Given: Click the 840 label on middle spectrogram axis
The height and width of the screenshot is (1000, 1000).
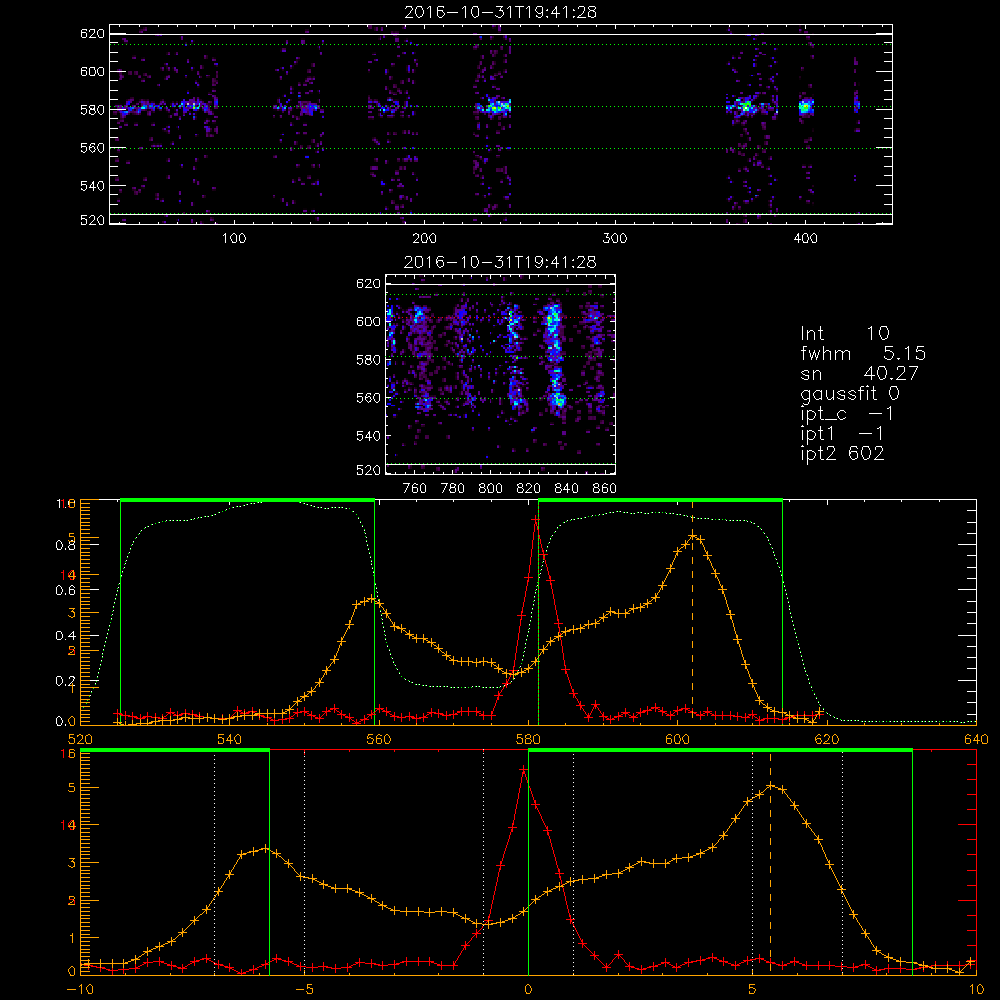Looking at the screenshot, I should (566, 489).
